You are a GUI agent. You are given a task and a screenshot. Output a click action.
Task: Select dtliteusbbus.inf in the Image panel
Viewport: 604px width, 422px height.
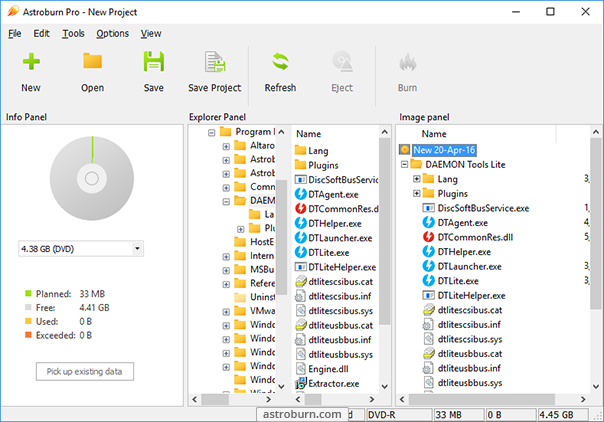click(469, 368)
